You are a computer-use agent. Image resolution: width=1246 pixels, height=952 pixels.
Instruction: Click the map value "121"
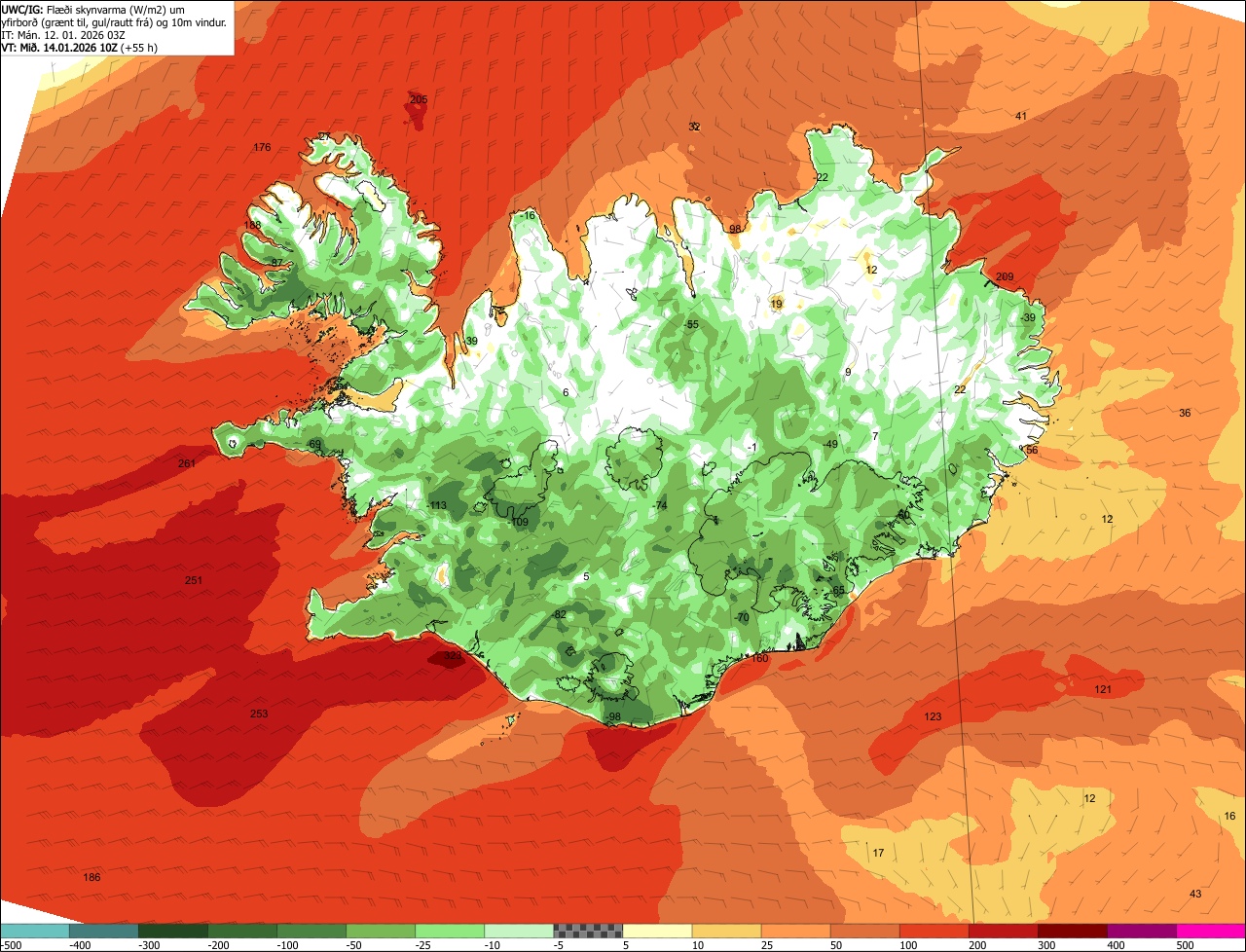(x=1103, y=689)
